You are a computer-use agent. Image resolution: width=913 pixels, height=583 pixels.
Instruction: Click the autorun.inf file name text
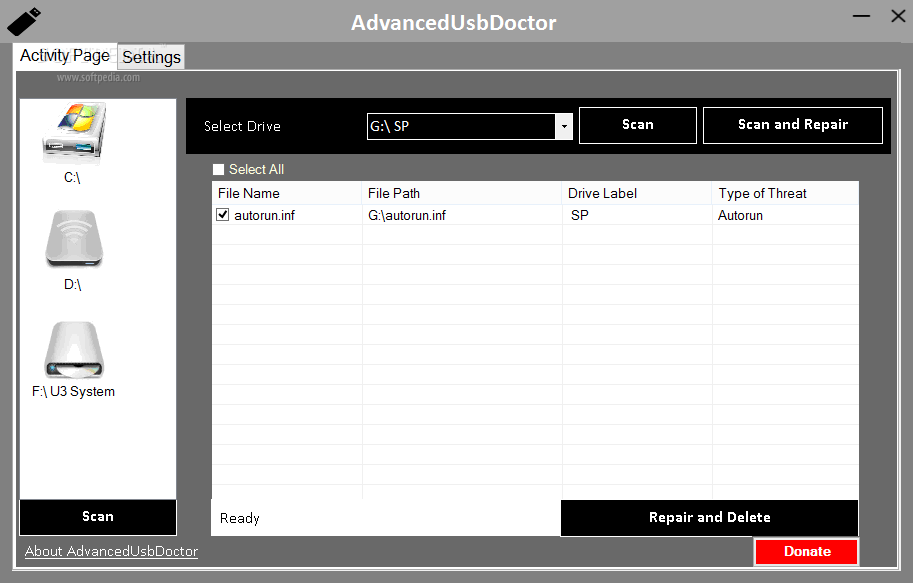[264, 215]
